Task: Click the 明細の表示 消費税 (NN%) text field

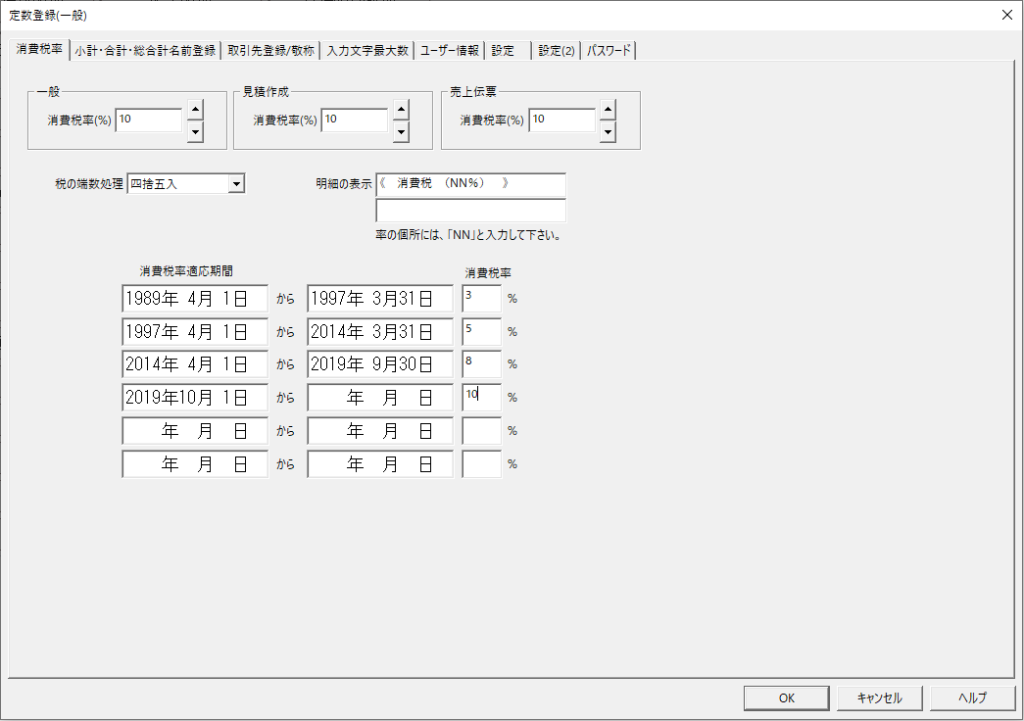Action: (x=470, y=185)
